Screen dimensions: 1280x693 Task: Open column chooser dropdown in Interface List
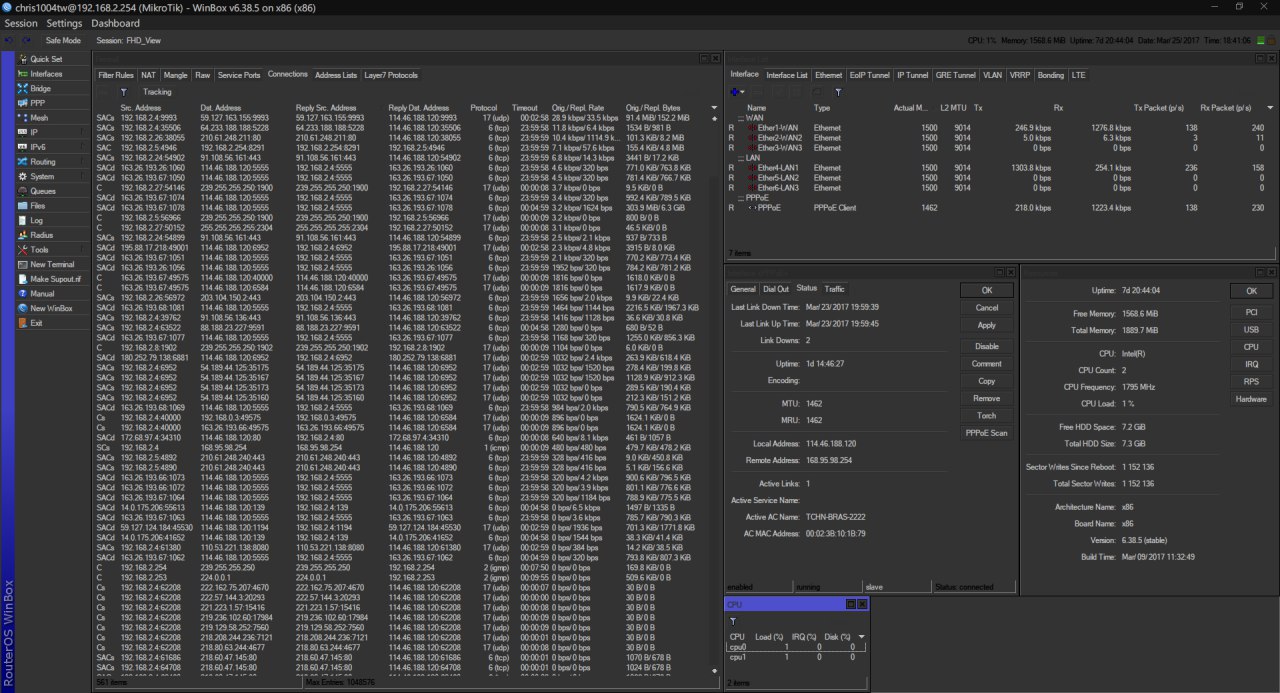coord(1270,107)
